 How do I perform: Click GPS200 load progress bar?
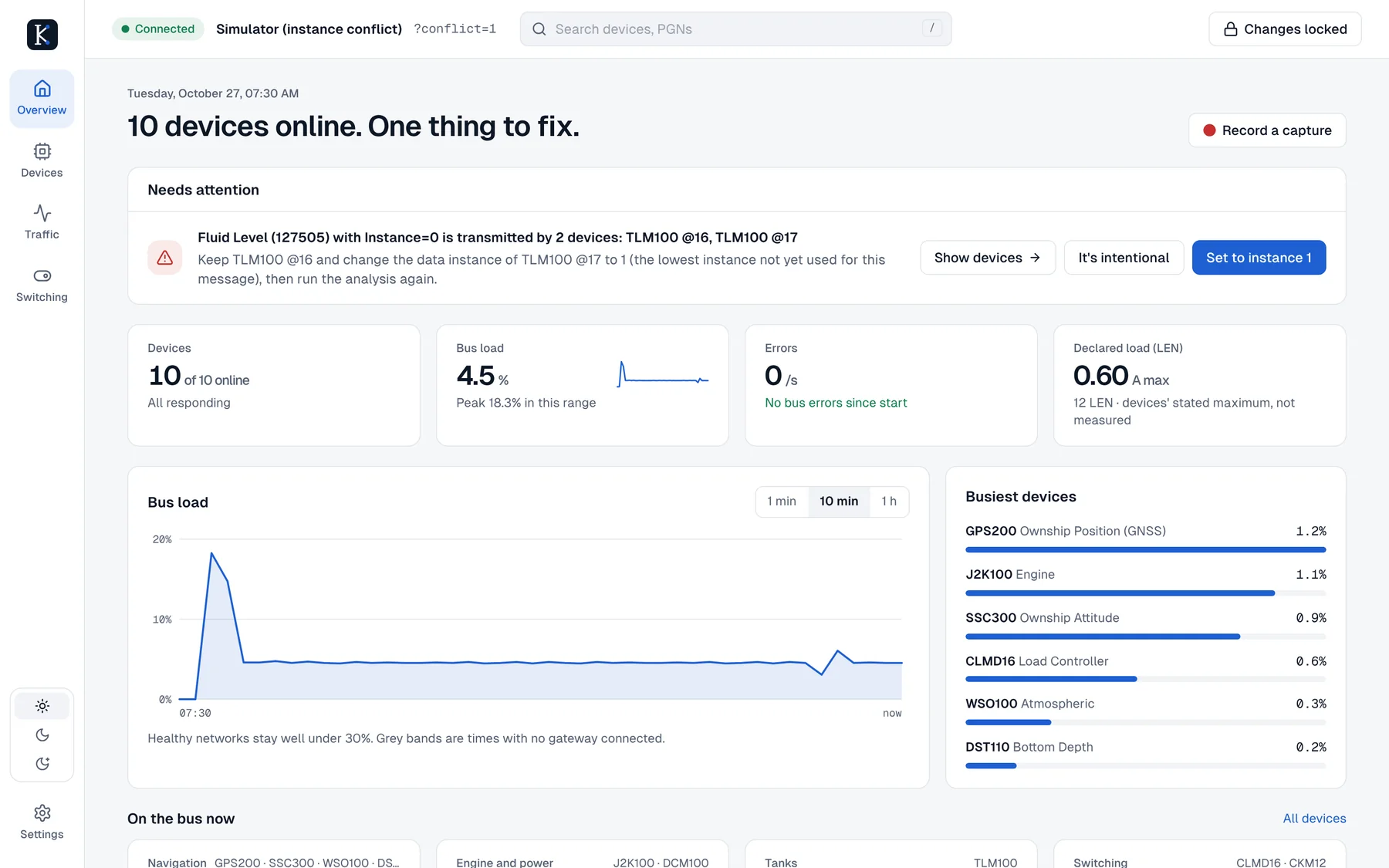[x=1145, y=550]
